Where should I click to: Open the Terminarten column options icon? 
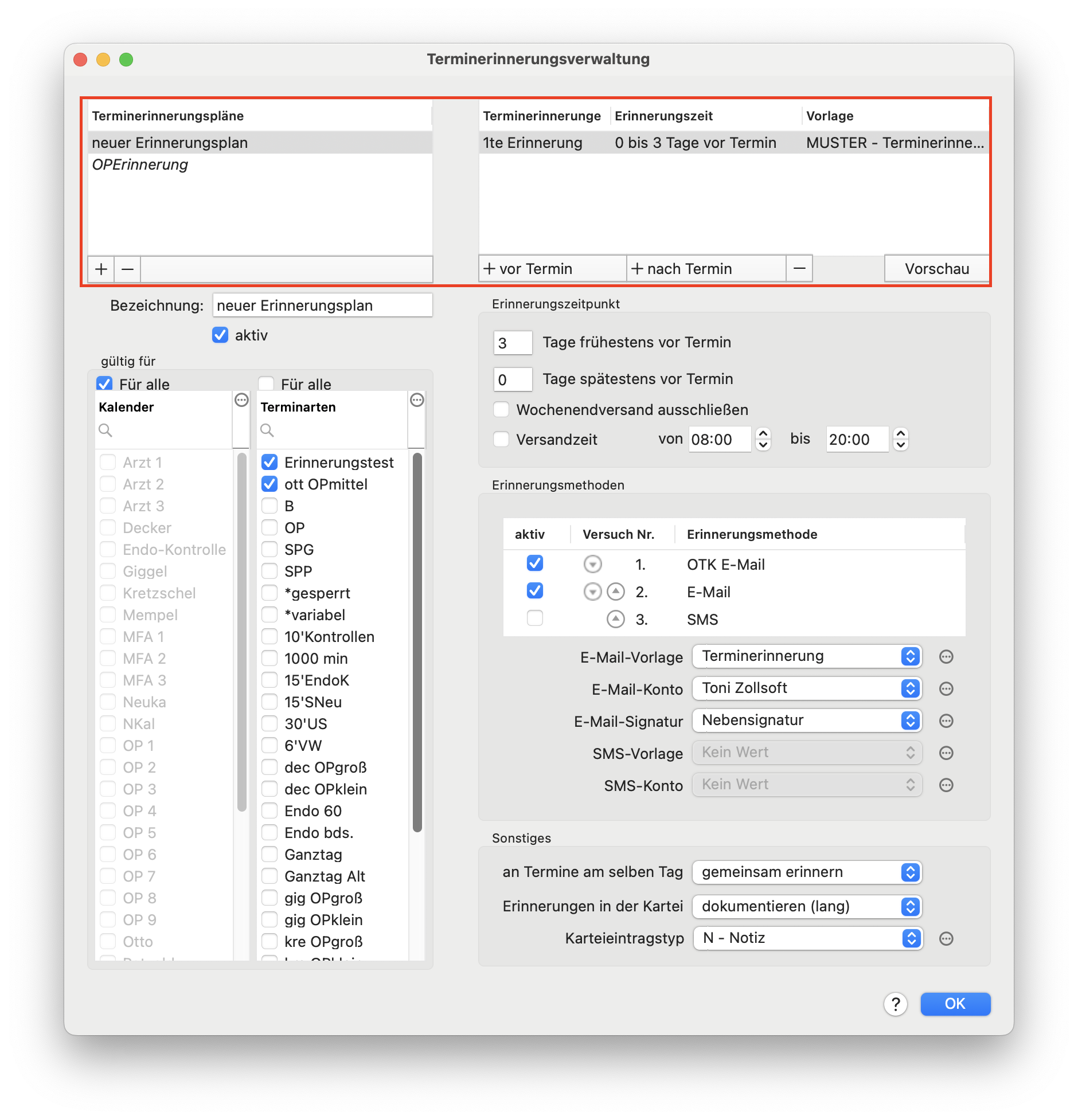pyautogui.click(x=417, y=400)
